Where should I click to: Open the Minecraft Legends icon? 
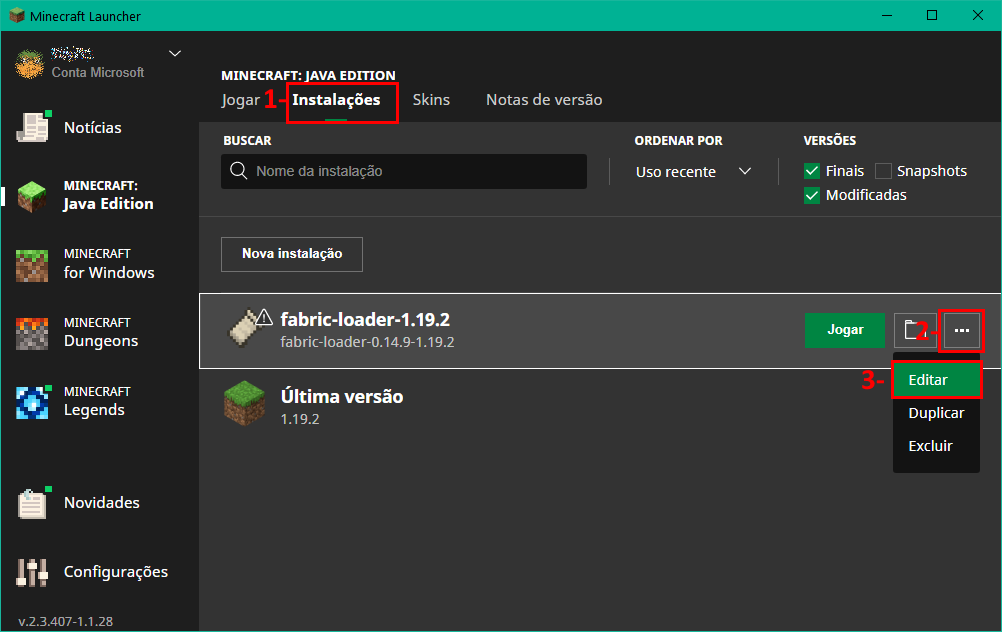[32, 403]
